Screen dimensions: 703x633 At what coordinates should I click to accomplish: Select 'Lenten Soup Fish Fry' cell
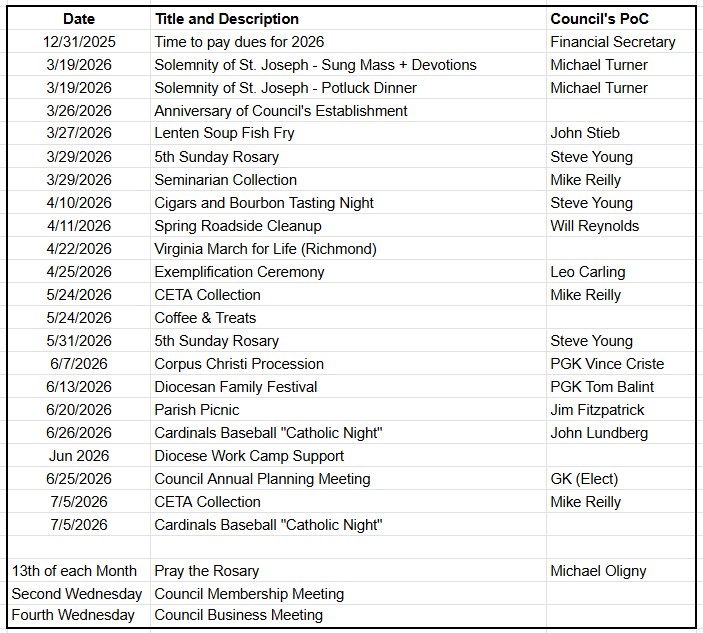point(224,134)
